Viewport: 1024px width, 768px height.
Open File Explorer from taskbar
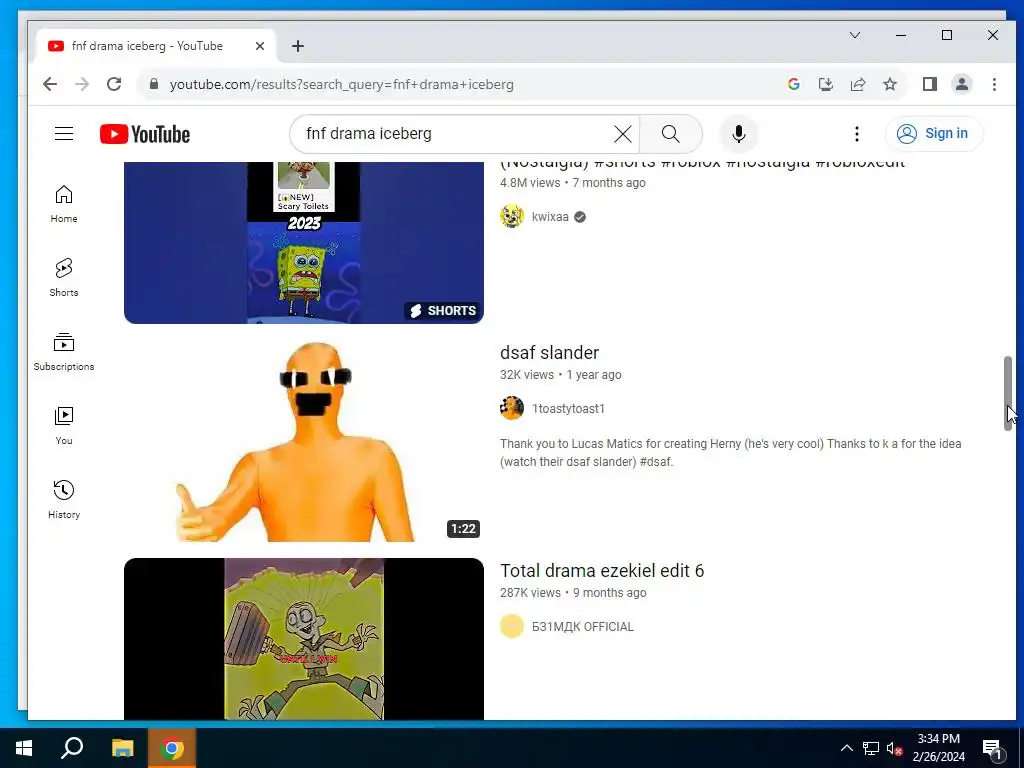122,748
